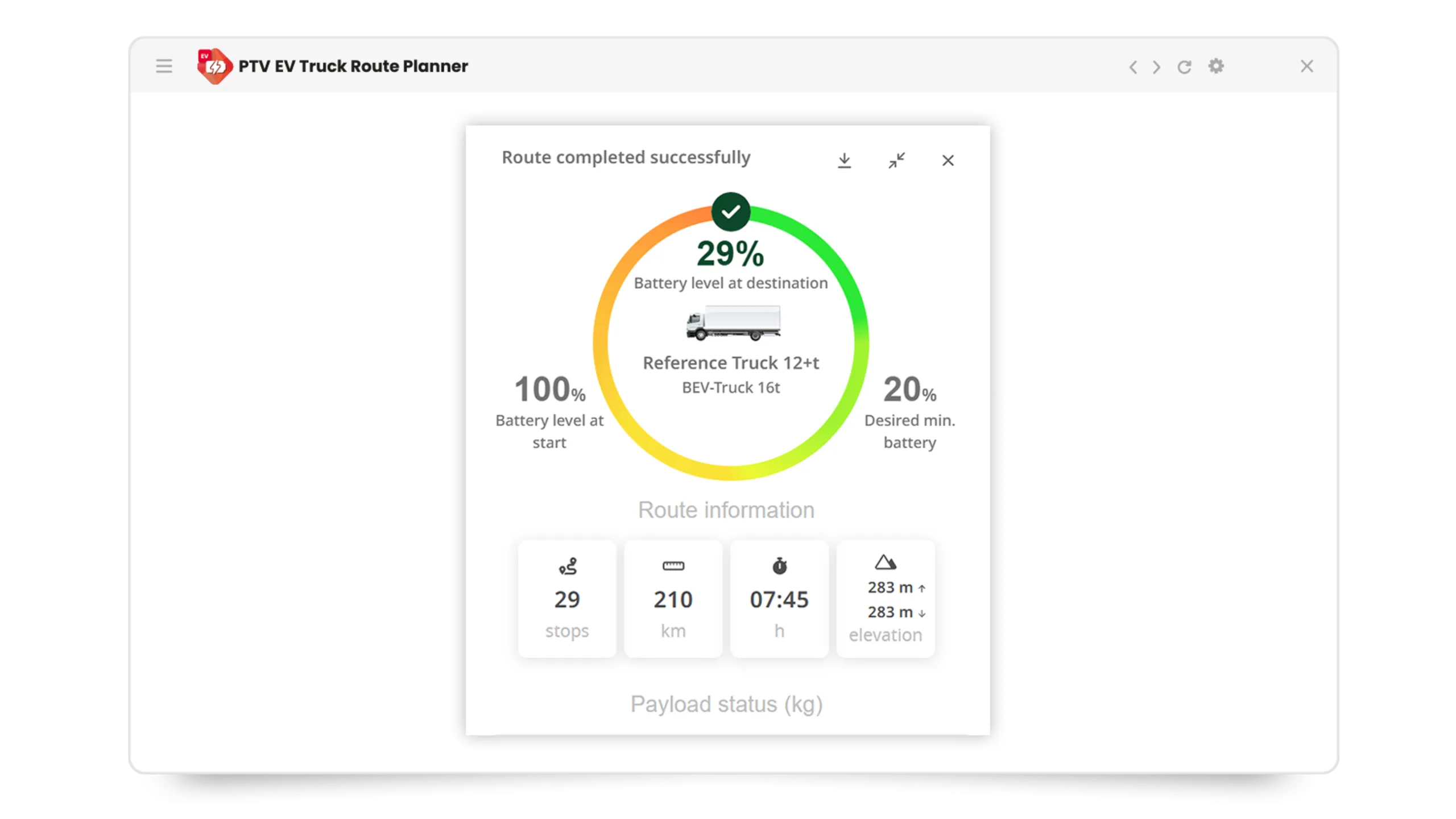Close the app window
This screenshot has width=1456, height=819.
(1307, 67)
